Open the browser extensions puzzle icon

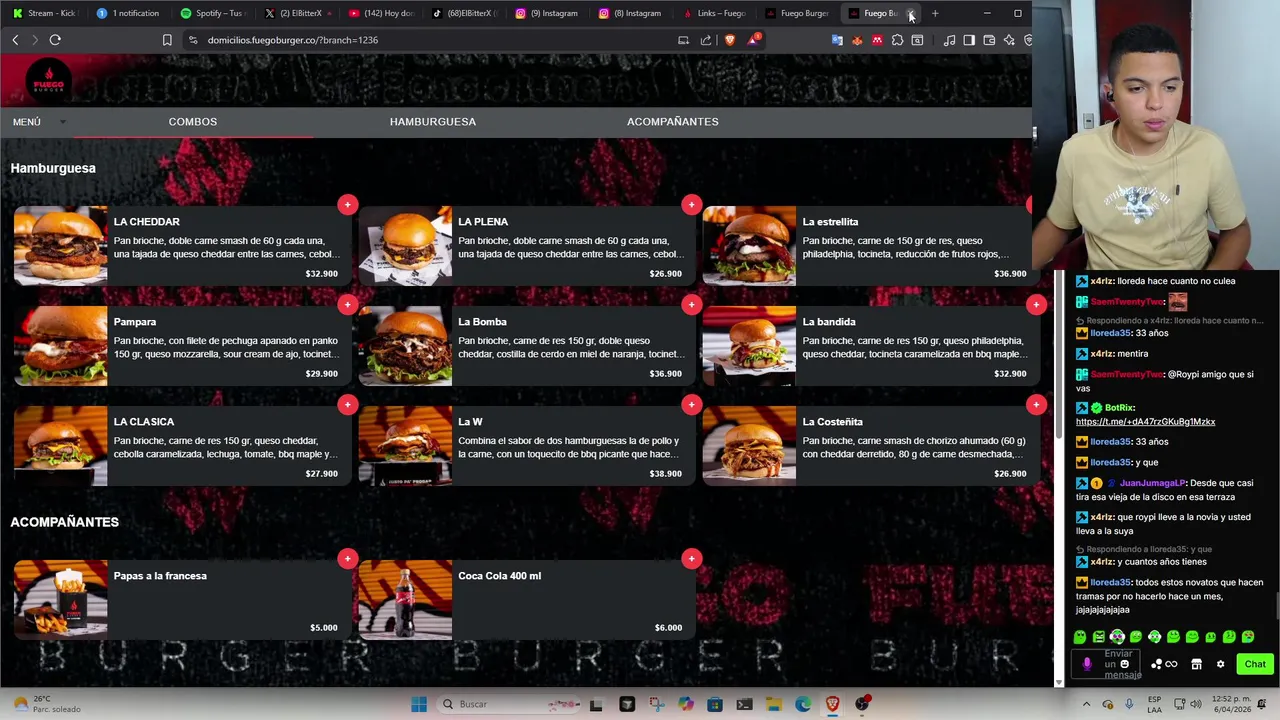(x=897, y=40)
